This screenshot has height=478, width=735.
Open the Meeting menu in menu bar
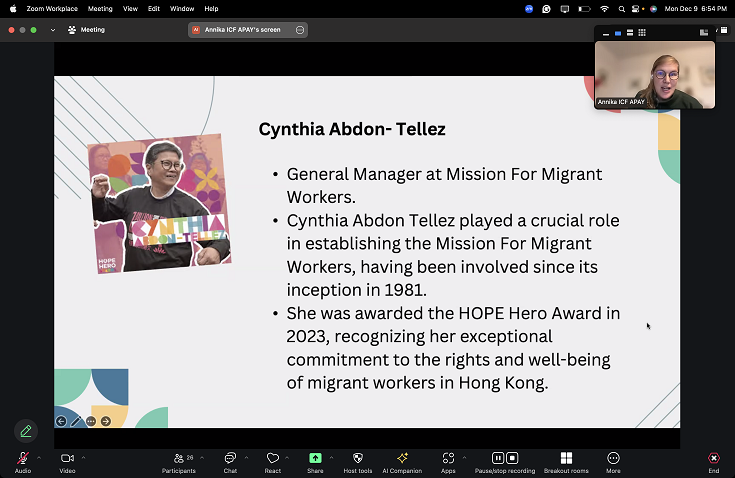(x=100, y=8)
